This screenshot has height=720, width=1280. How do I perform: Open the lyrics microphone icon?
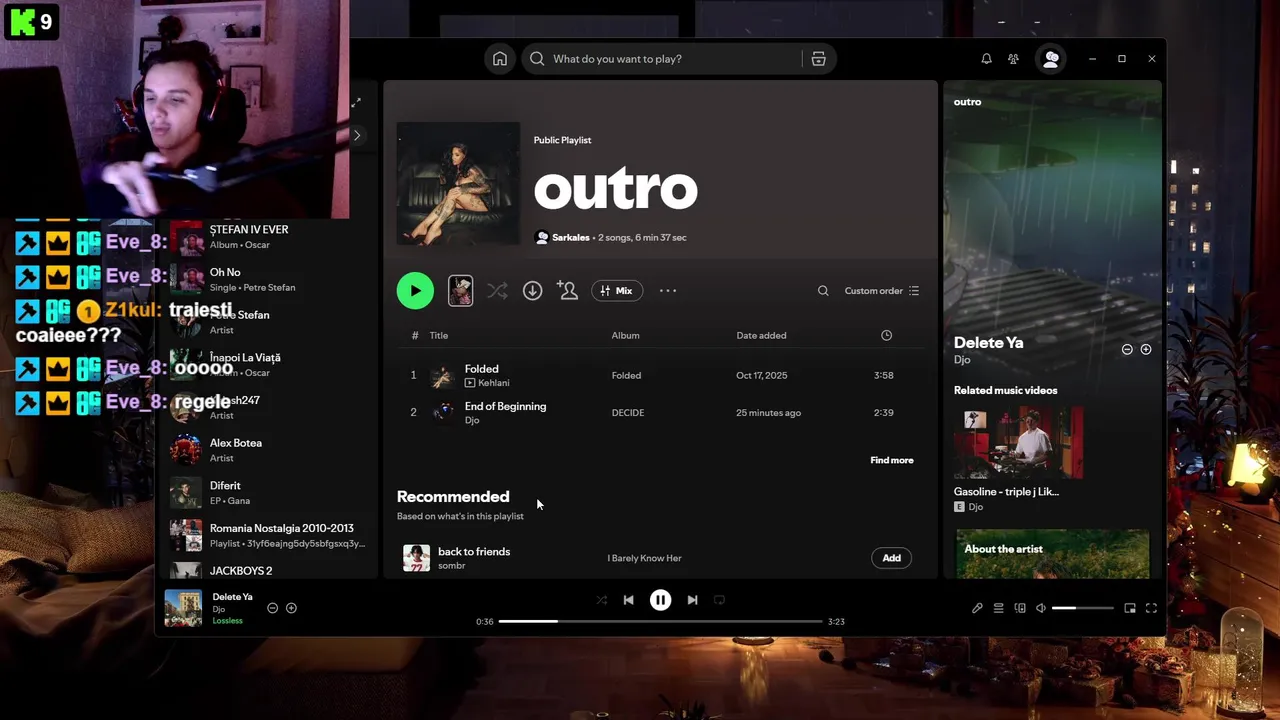click(x=977, y=608)
